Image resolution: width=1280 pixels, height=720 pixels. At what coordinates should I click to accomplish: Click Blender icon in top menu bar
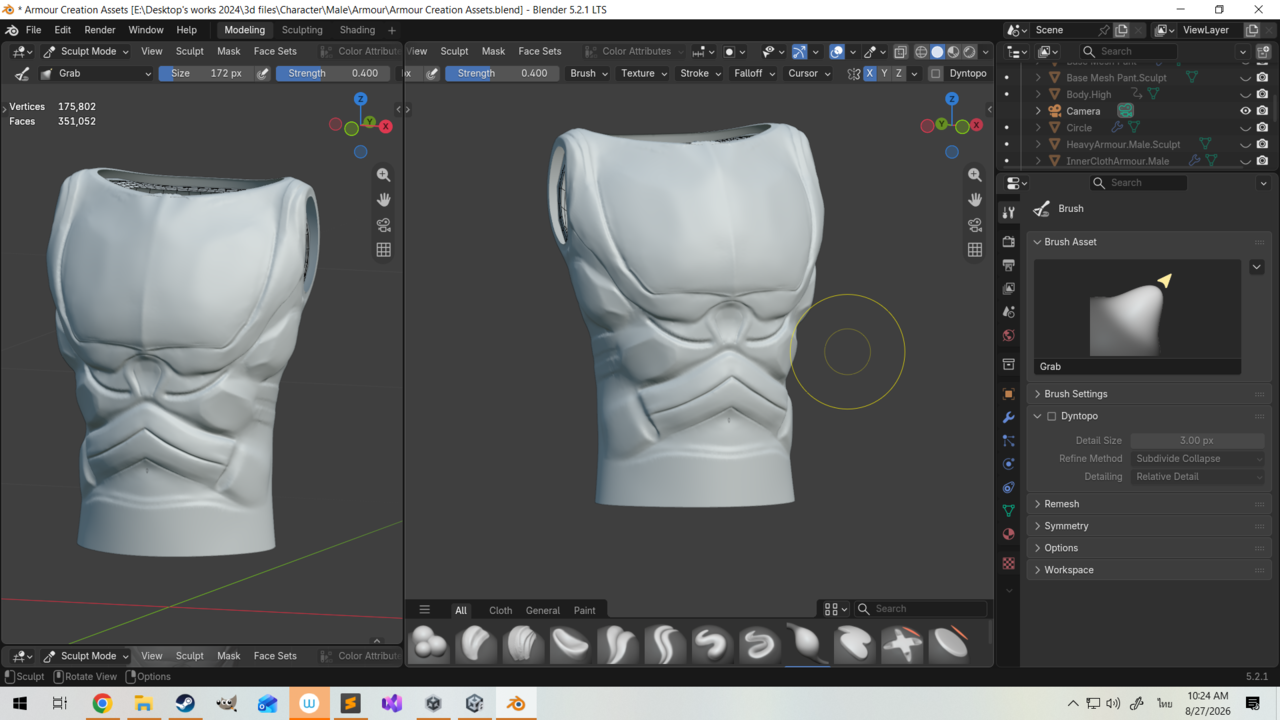pyautogui.click(x=12, y=30)
